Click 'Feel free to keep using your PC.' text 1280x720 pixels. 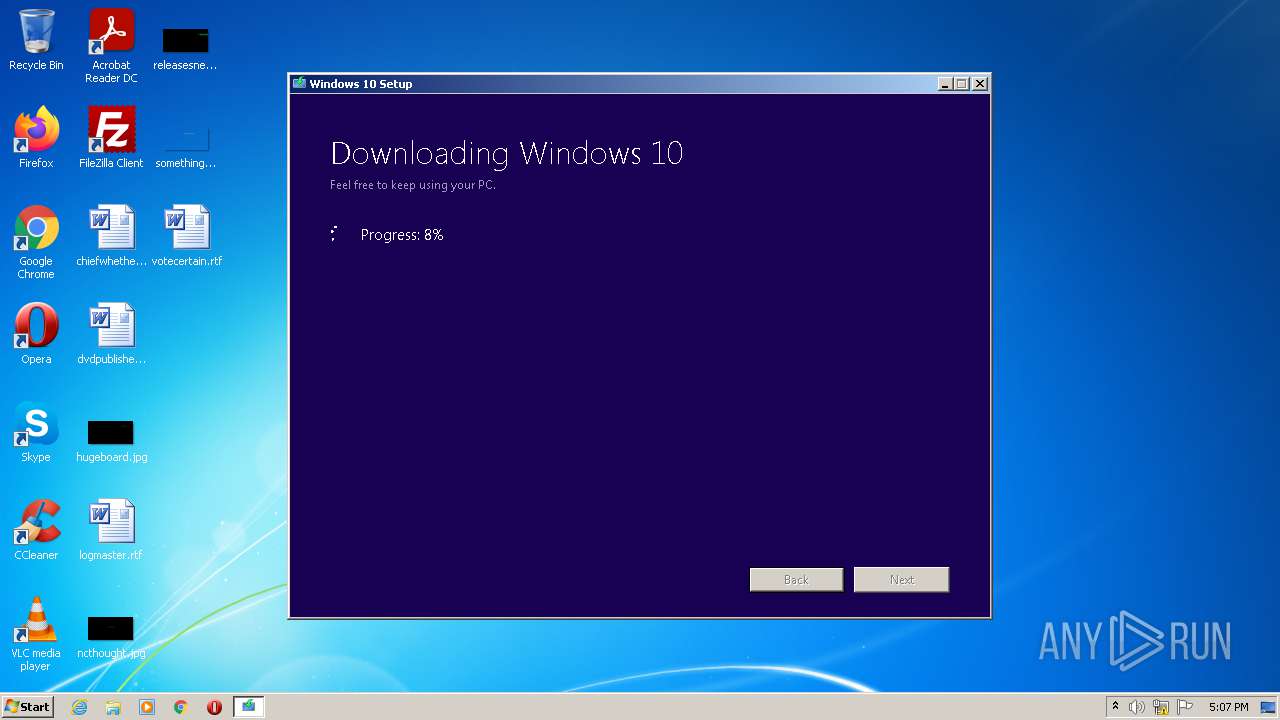click(x=413, y=185)
